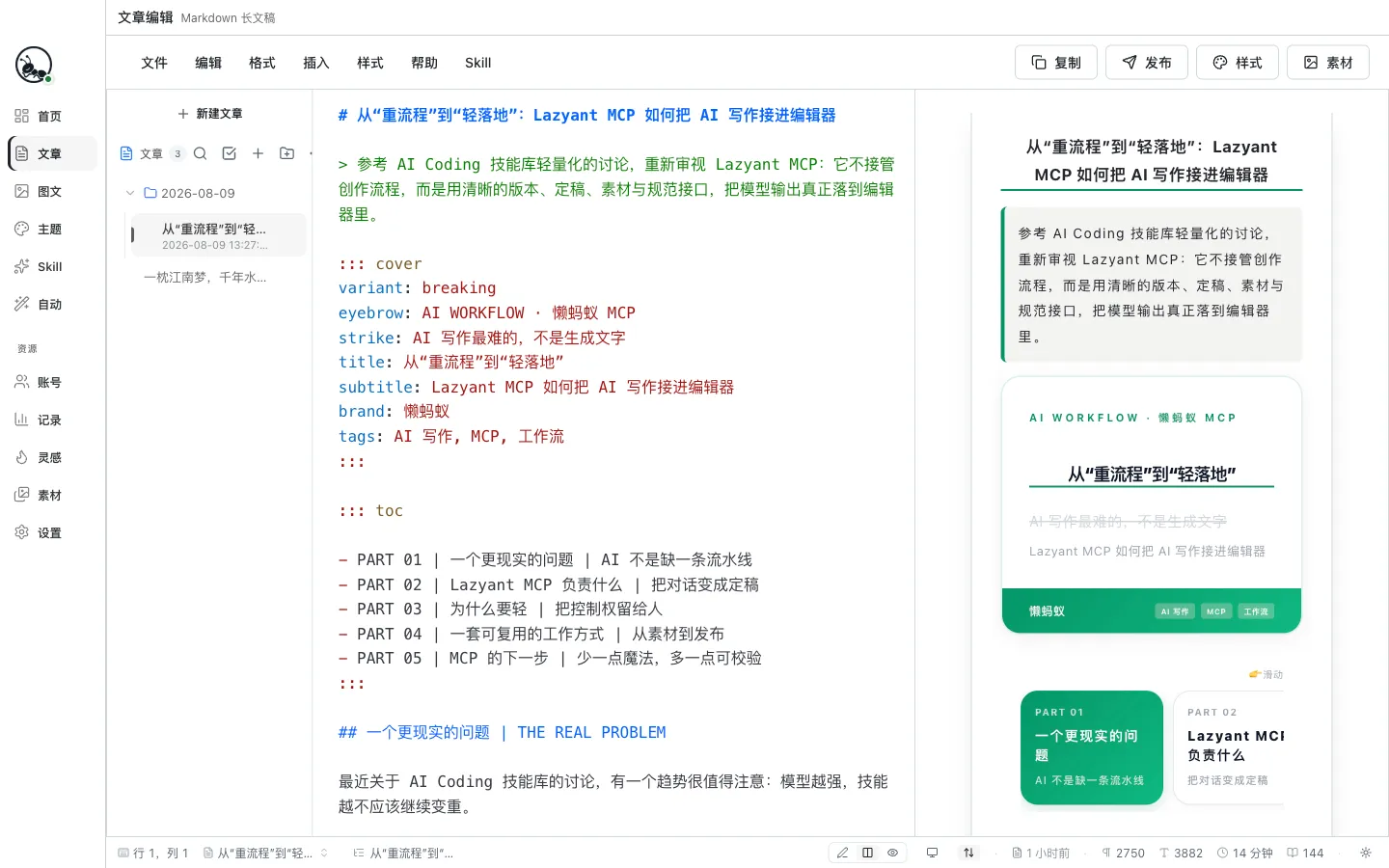Click PART 01 card in preview
Screen dimensions: 1389x868
[1092, 747]
